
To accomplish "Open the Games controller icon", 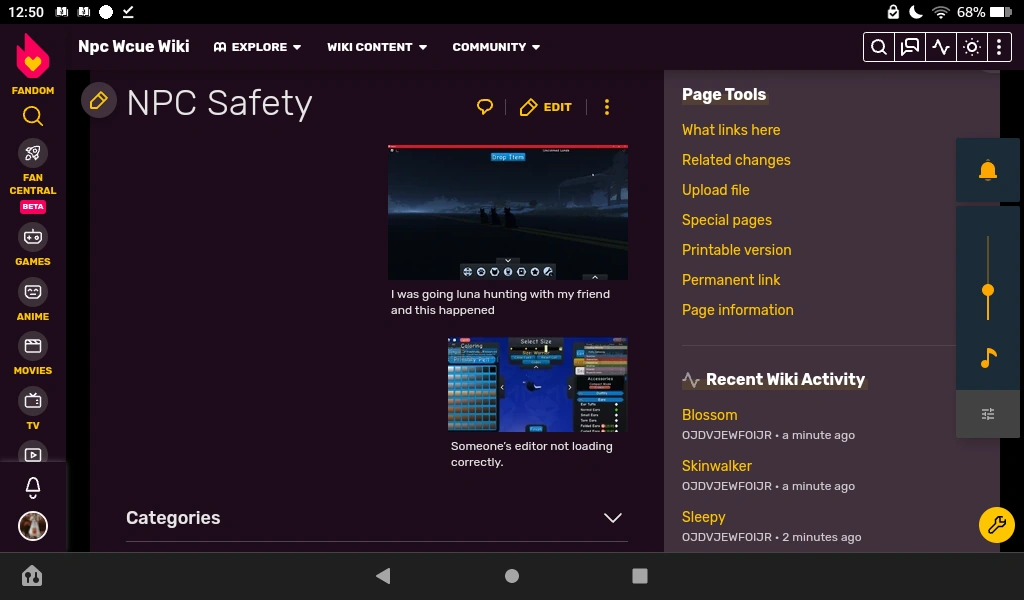I will click(x=33, y=237).
